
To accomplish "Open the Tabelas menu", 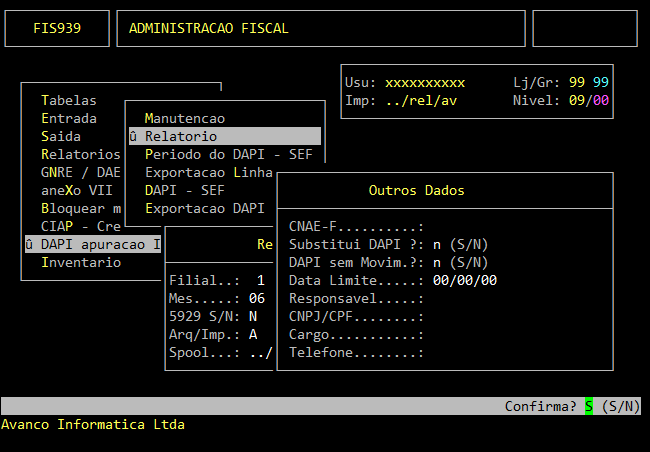I will 69,100.
